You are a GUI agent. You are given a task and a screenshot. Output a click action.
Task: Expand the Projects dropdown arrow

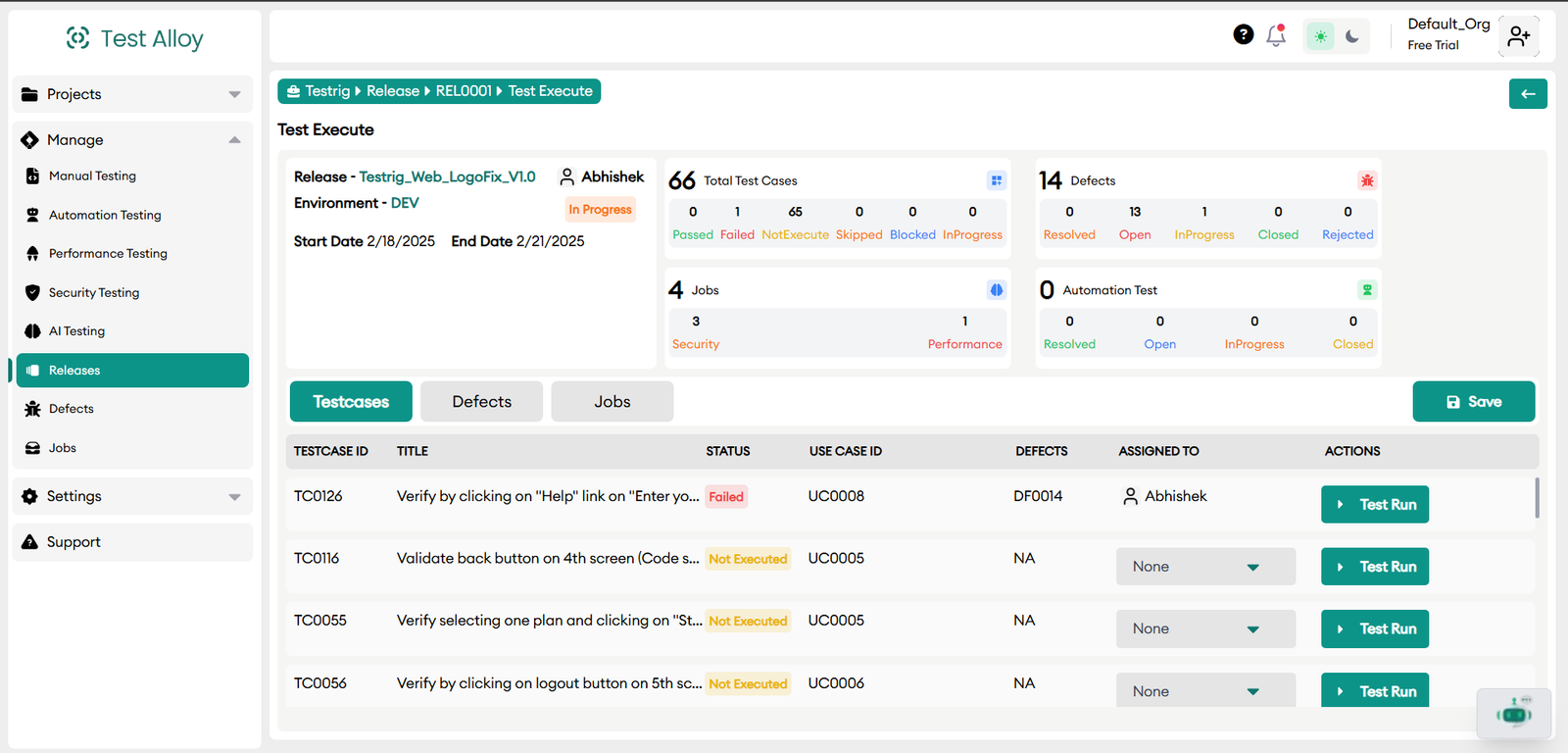pos(234,95)
